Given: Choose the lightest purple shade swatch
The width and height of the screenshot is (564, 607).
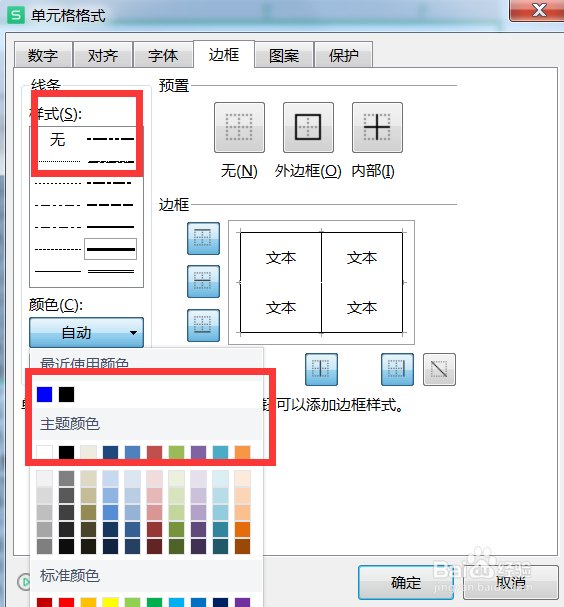Looking at the screenshot, I should pyautogui.click(x=199, y=478).
